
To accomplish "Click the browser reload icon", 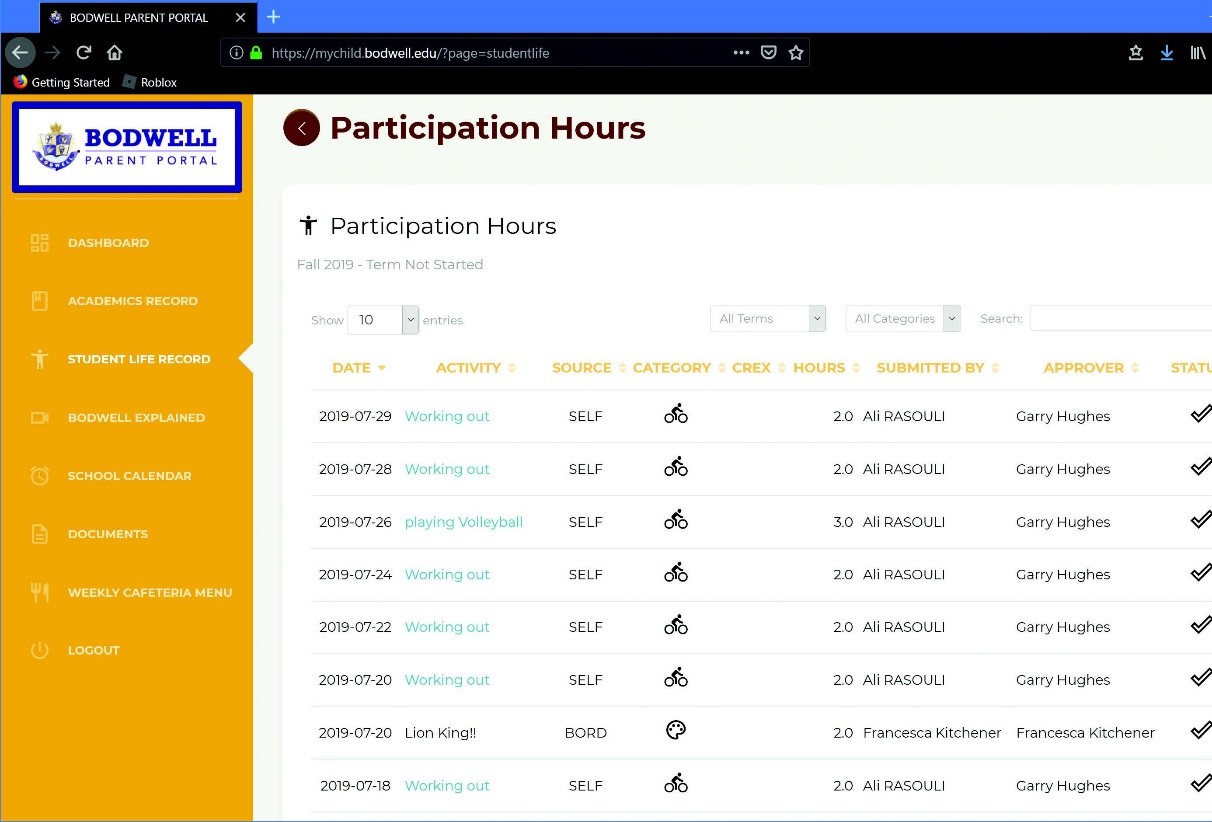I will pos(84,53).
